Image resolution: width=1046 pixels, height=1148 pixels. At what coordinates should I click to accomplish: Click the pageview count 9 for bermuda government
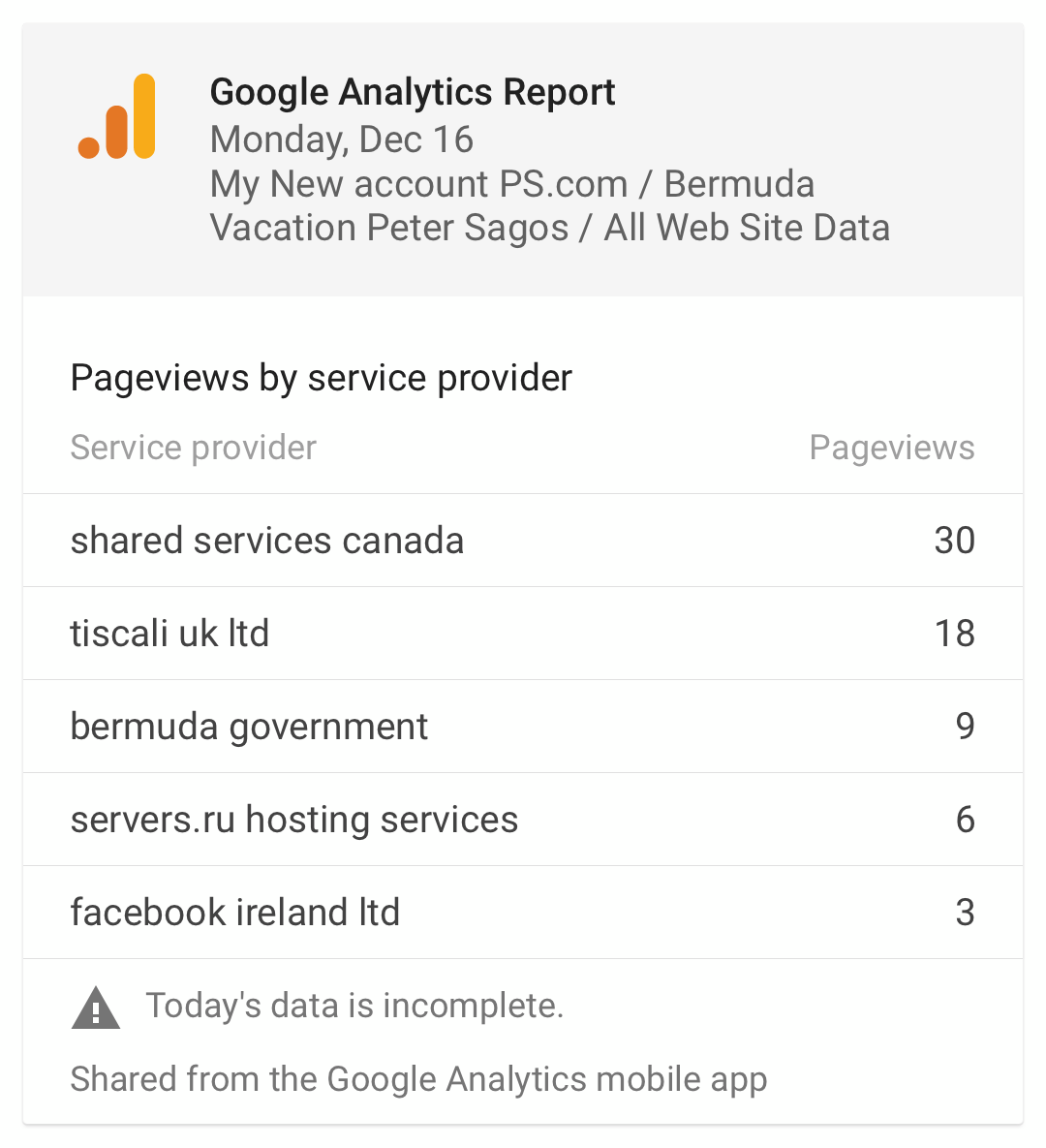click(966, 727)
